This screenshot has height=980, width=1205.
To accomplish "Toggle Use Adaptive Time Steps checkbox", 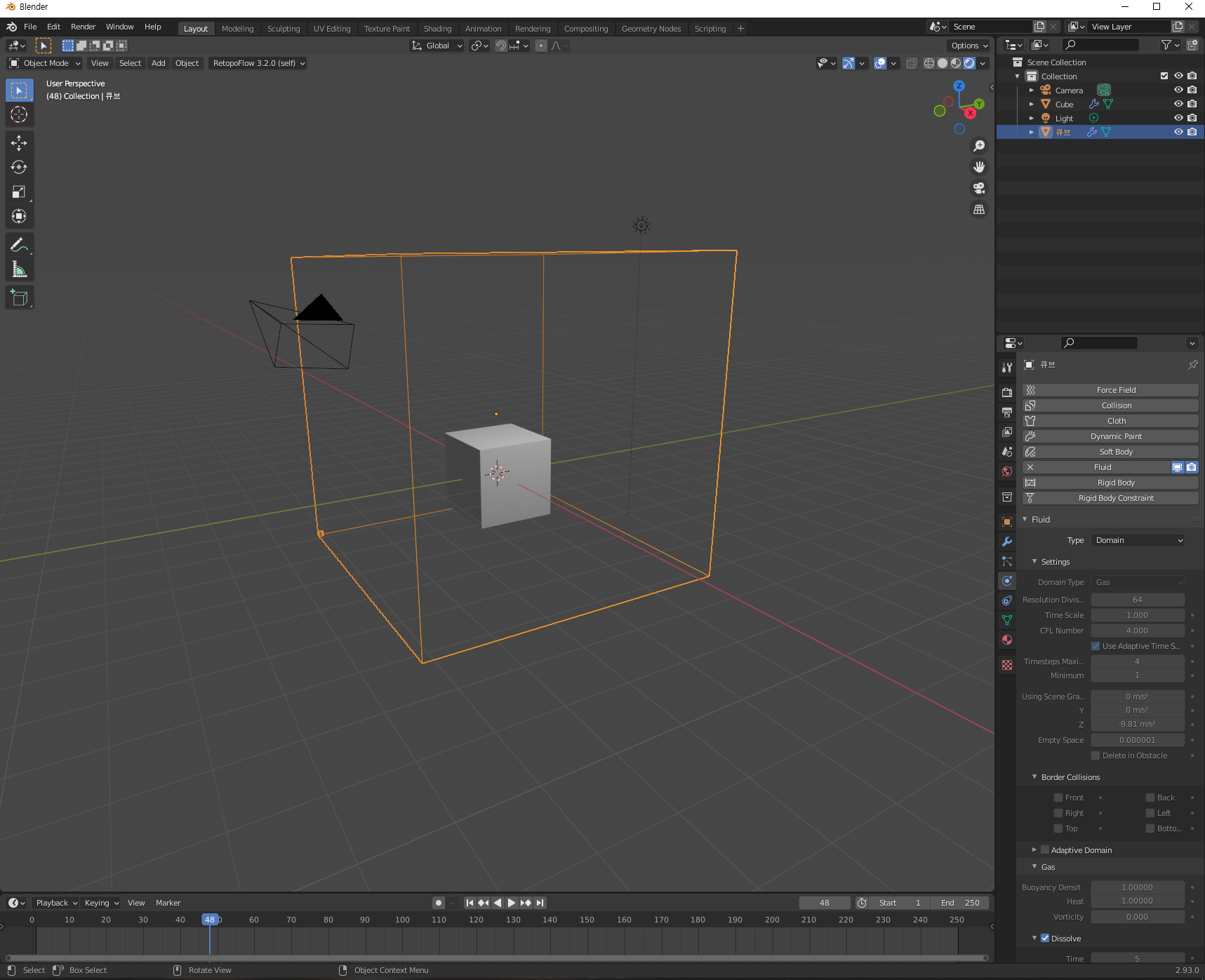I will [x=1096, y=646].
